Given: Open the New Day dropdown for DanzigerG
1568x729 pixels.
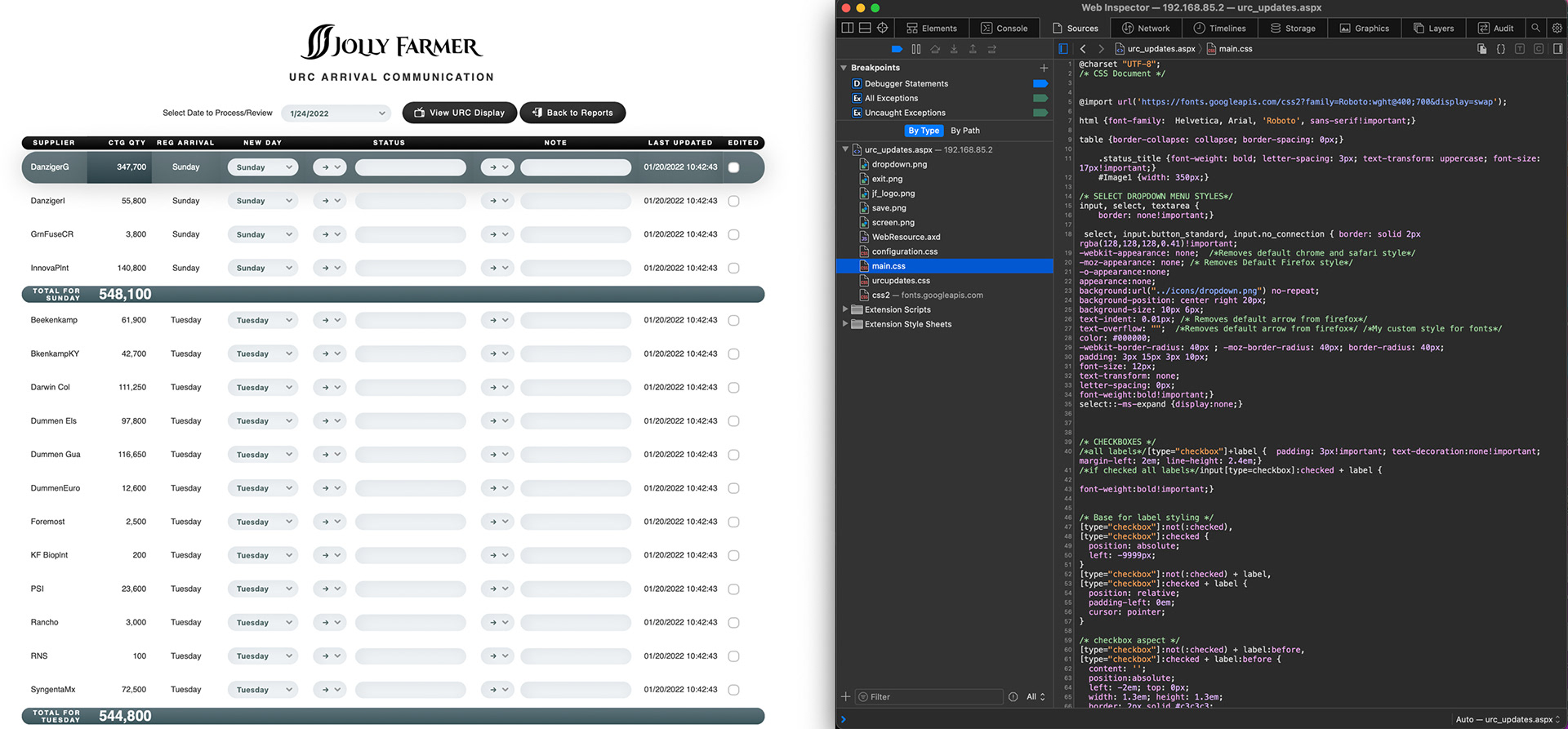Looking at the screenshot, I should click(x=262, y=167).
